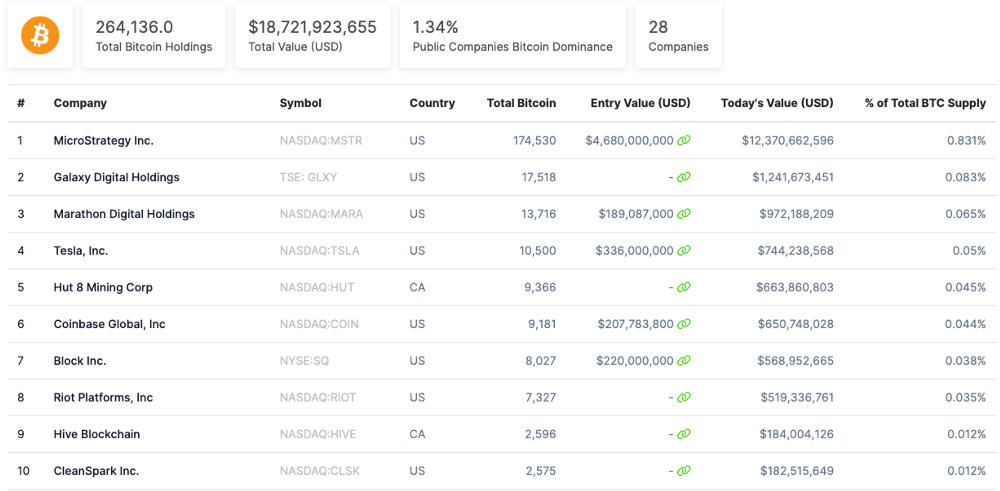Click the $4,680,000,000 entry value
This screenshot has height=491, width=1000.
[x=629, y=140]
